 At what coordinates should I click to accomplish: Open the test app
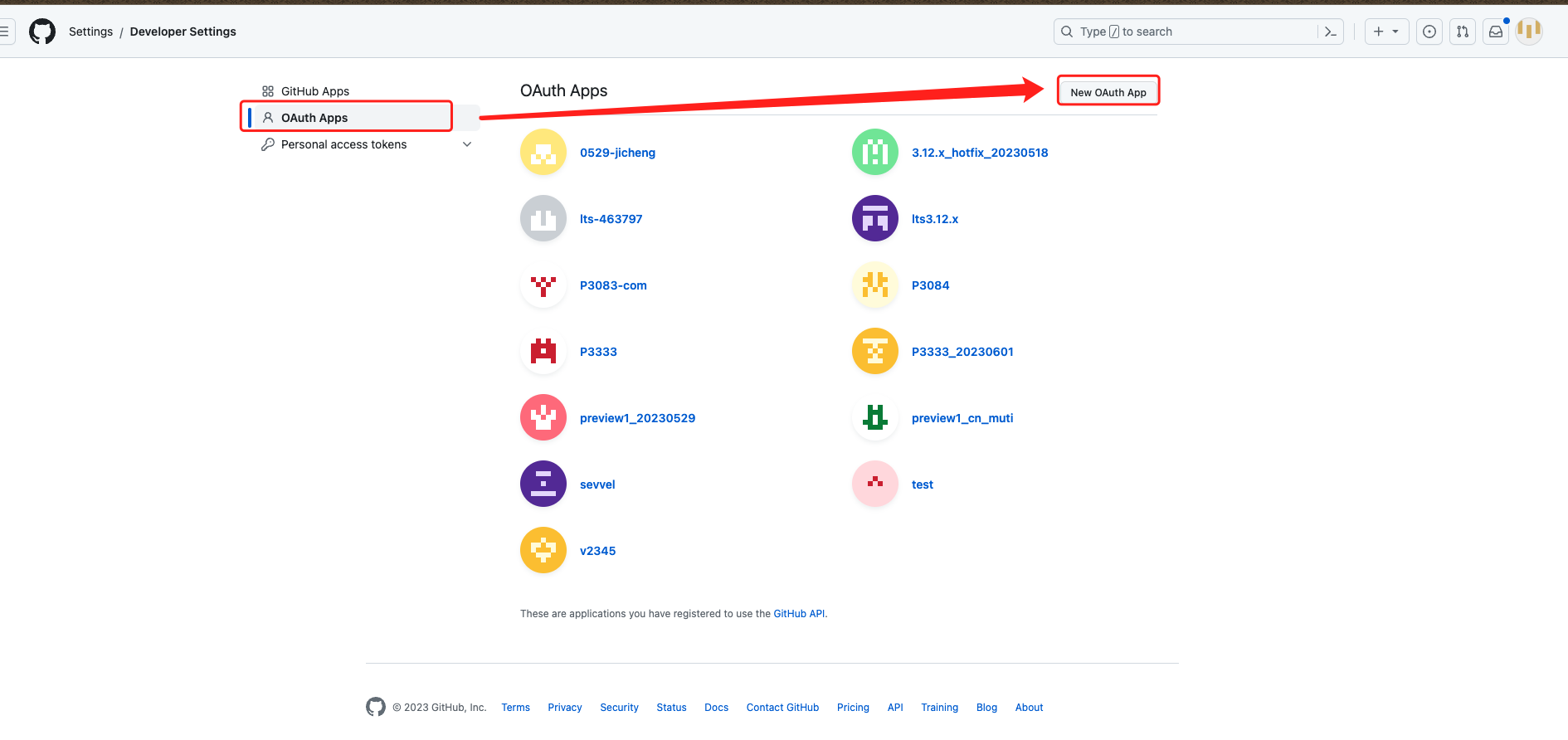click(x=923, y=484)
